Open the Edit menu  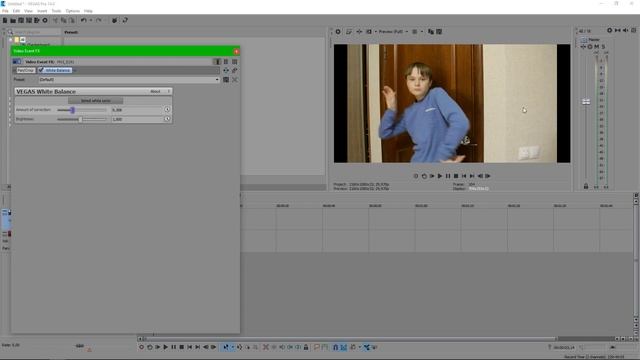[16, 11]
